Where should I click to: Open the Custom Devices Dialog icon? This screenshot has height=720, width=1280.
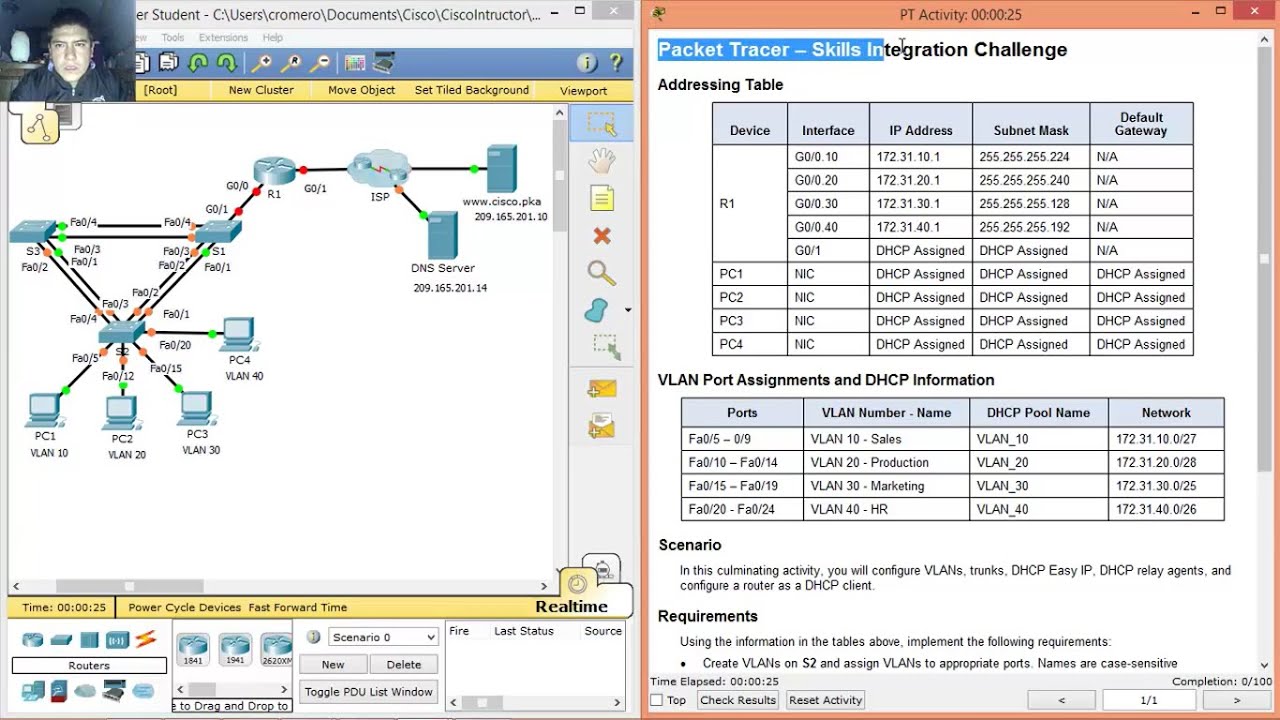(384, 63)
